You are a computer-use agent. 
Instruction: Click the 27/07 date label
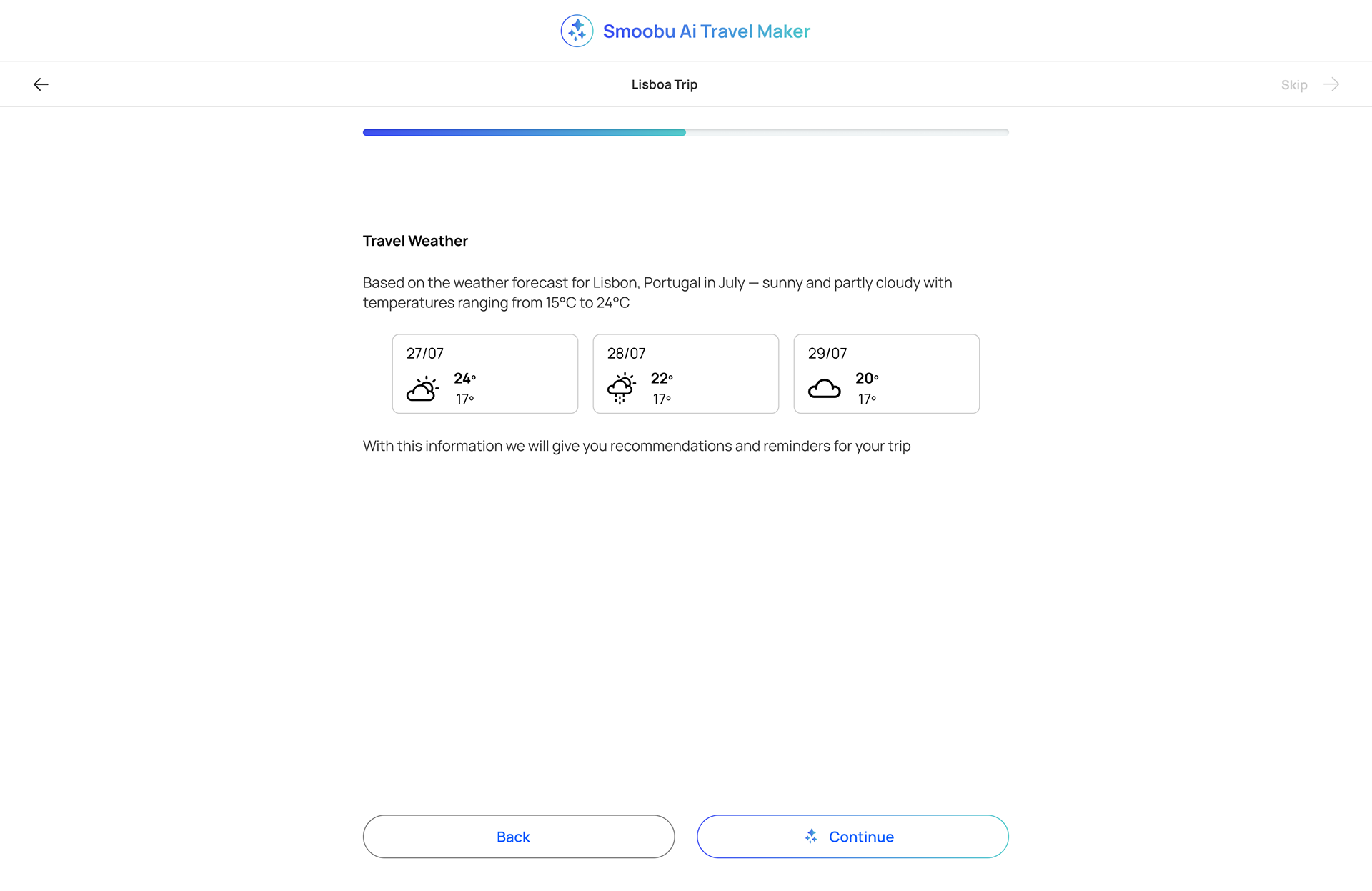[x=425, y=353]
